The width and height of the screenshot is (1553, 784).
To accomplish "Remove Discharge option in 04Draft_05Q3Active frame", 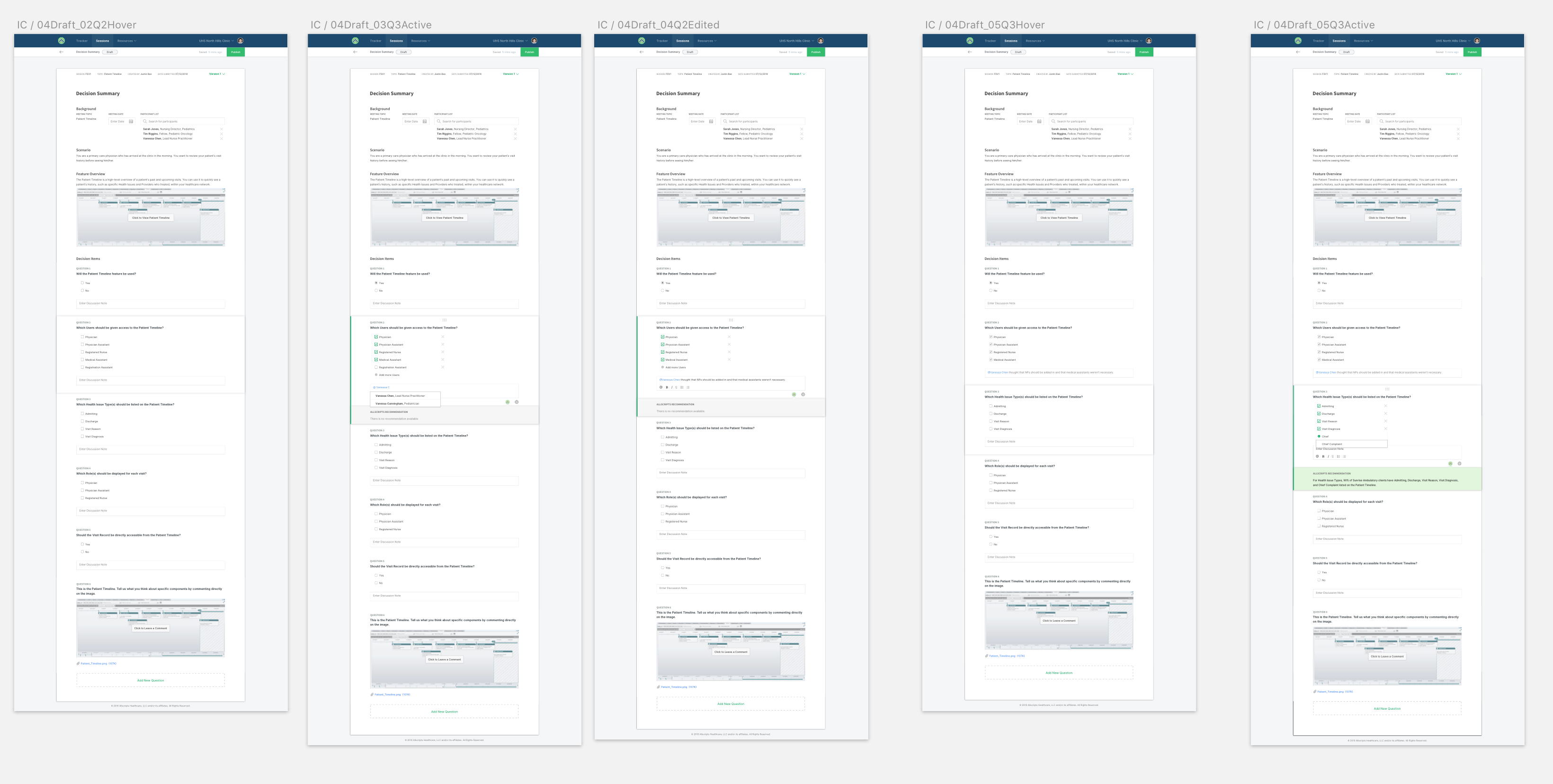I will 1385,414.
